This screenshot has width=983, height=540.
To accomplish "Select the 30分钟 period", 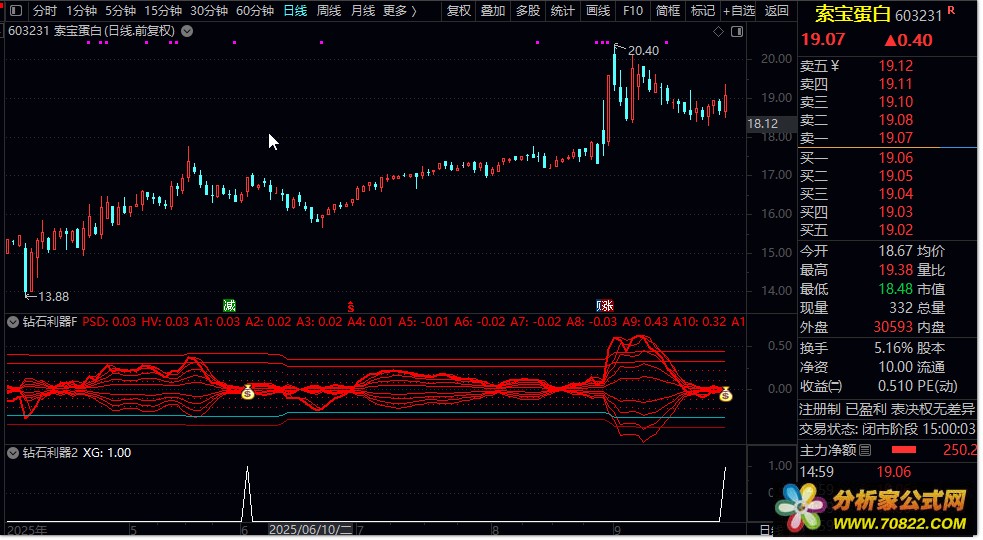I will pos(209,11).
